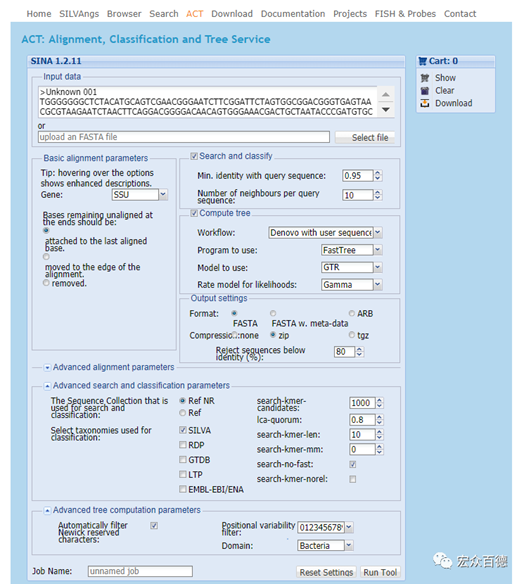Toggle the Search and classify checkbox
The height and width of the screenshot is (584, 524).
click(194, 156)
